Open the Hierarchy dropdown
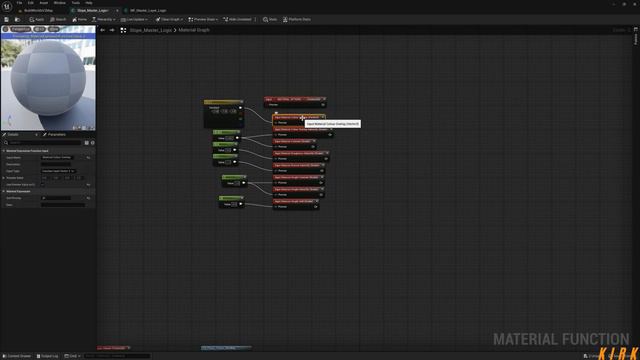The height and width of the screenshot is (360, 640). (103, 20)
